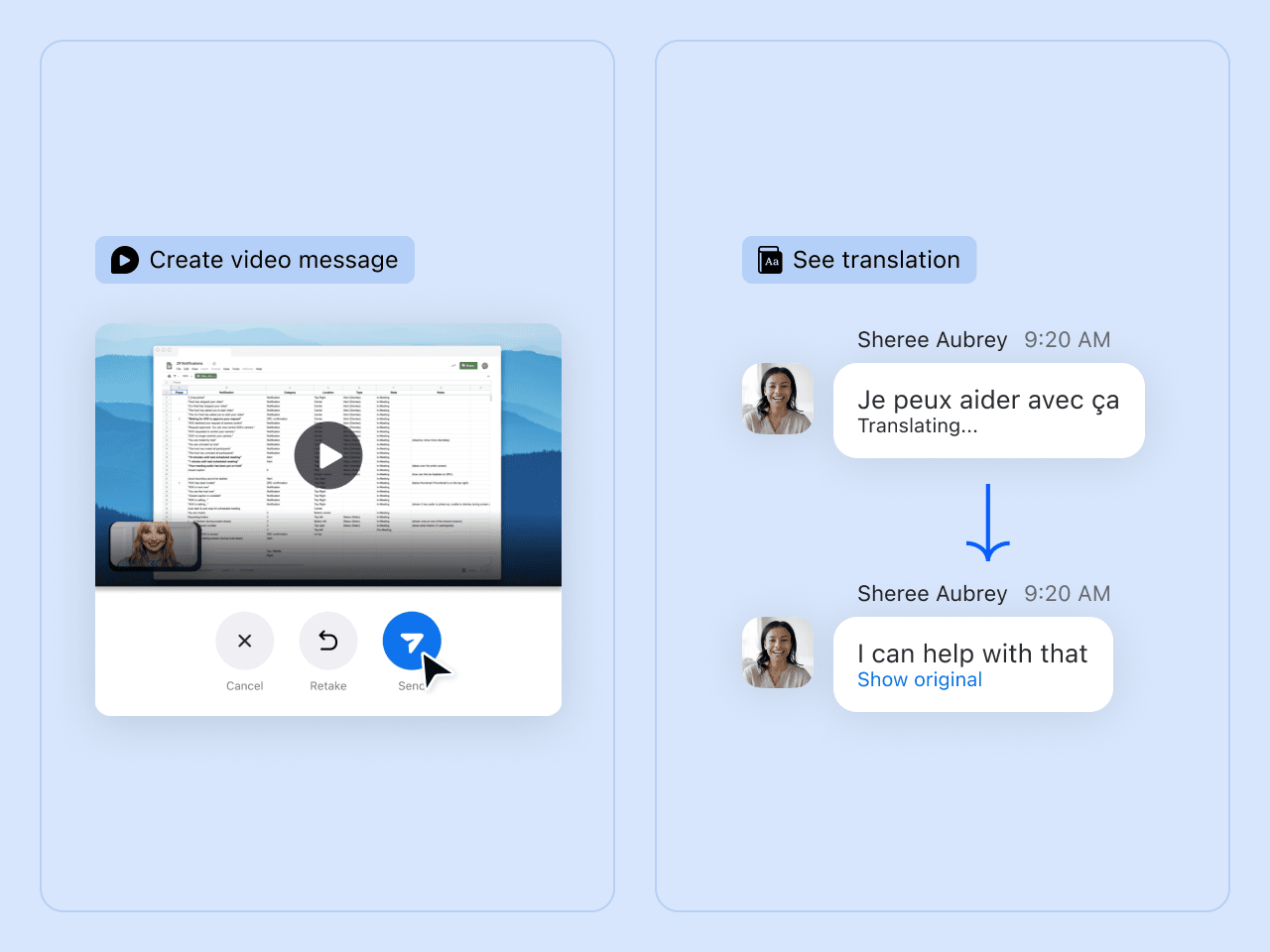Screen dimensions: 1270x952
Task: Activate the See translation feature
Action: coord(858,260)
